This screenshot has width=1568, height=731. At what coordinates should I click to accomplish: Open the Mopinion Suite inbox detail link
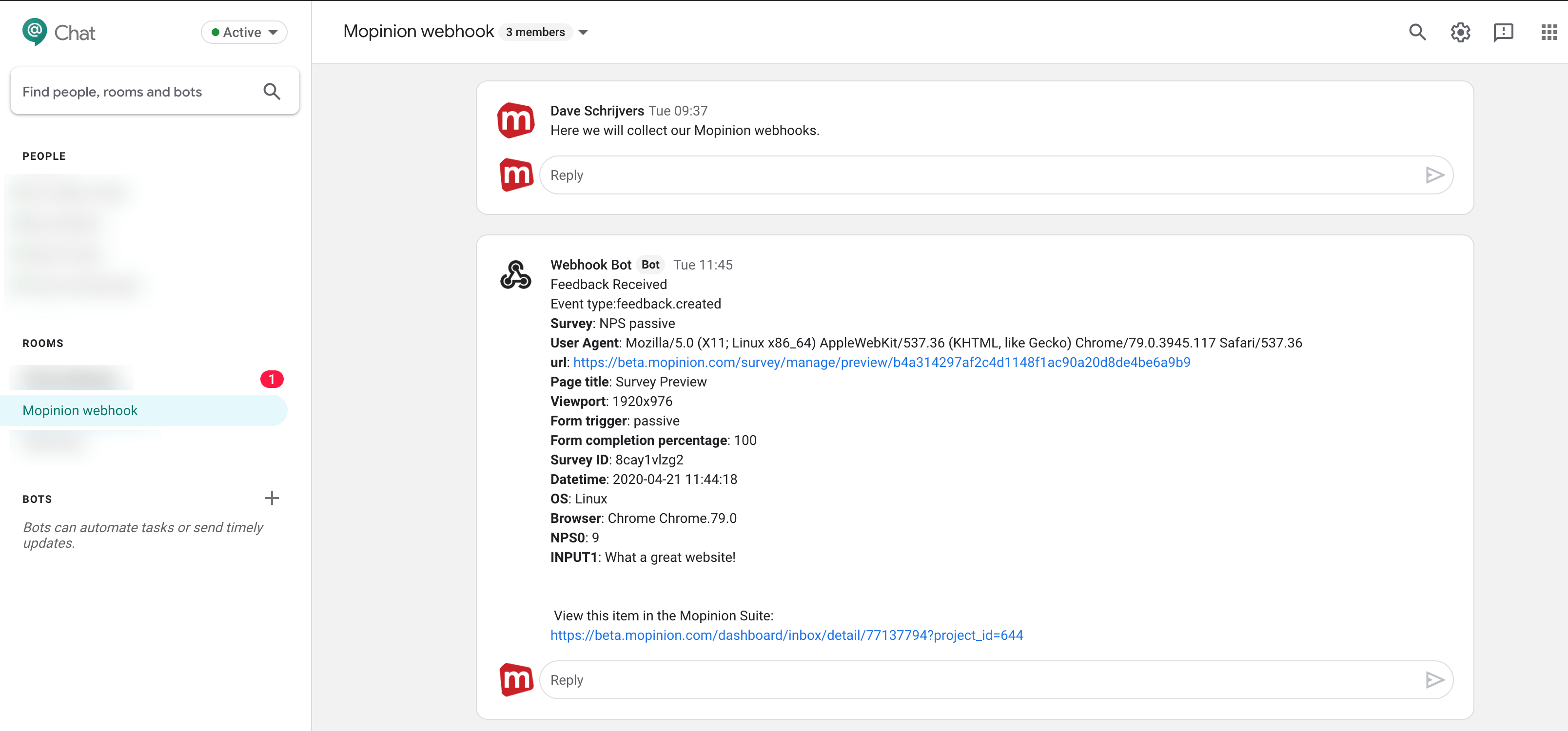click(786, 635)
